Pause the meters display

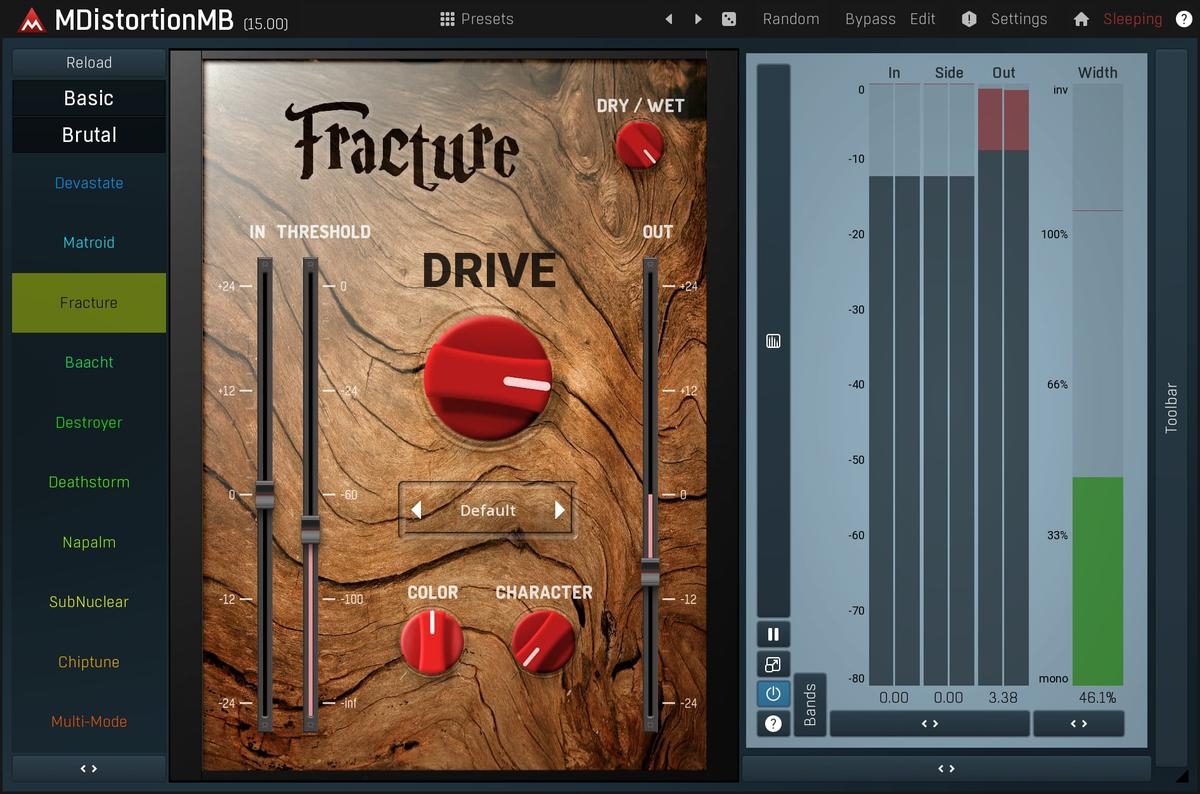click(x=773, y=634)
